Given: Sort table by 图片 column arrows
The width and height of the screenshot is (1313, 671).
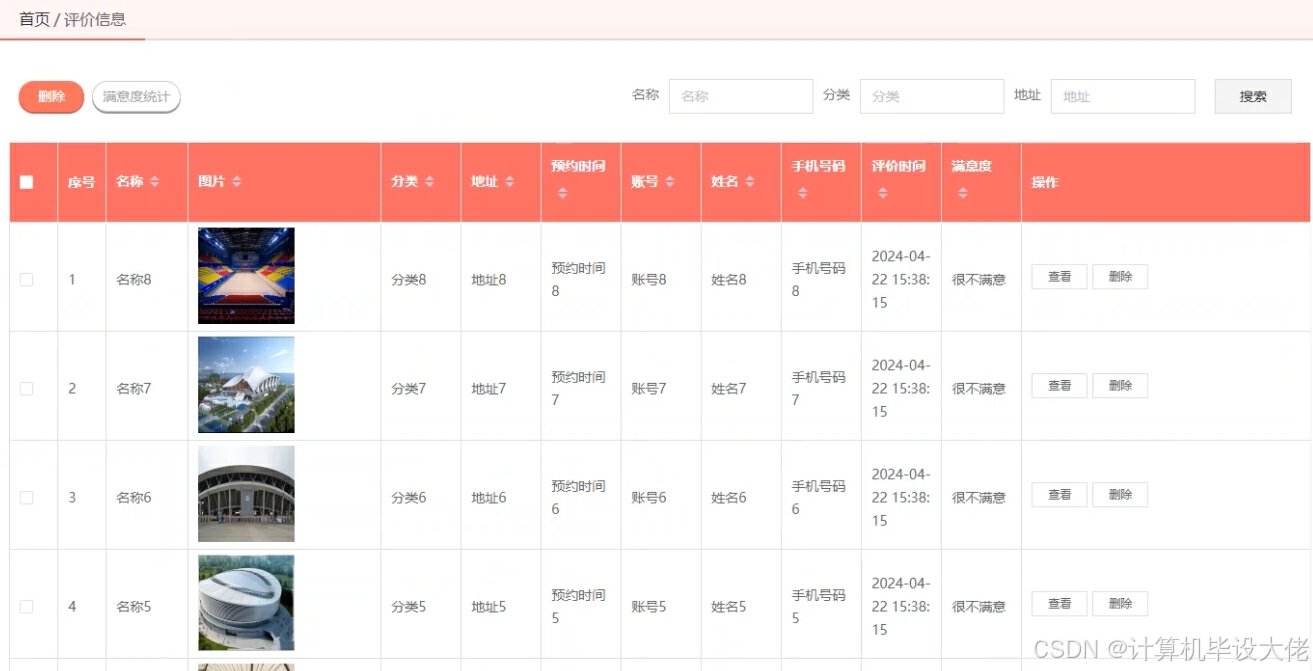Looking at the screenshot, I should pyautogui.click(x=237, y=182).
